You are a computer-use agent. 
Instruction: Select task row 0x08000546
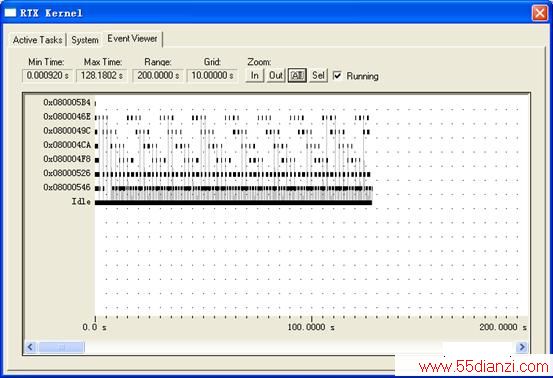(x=67, y=187)
